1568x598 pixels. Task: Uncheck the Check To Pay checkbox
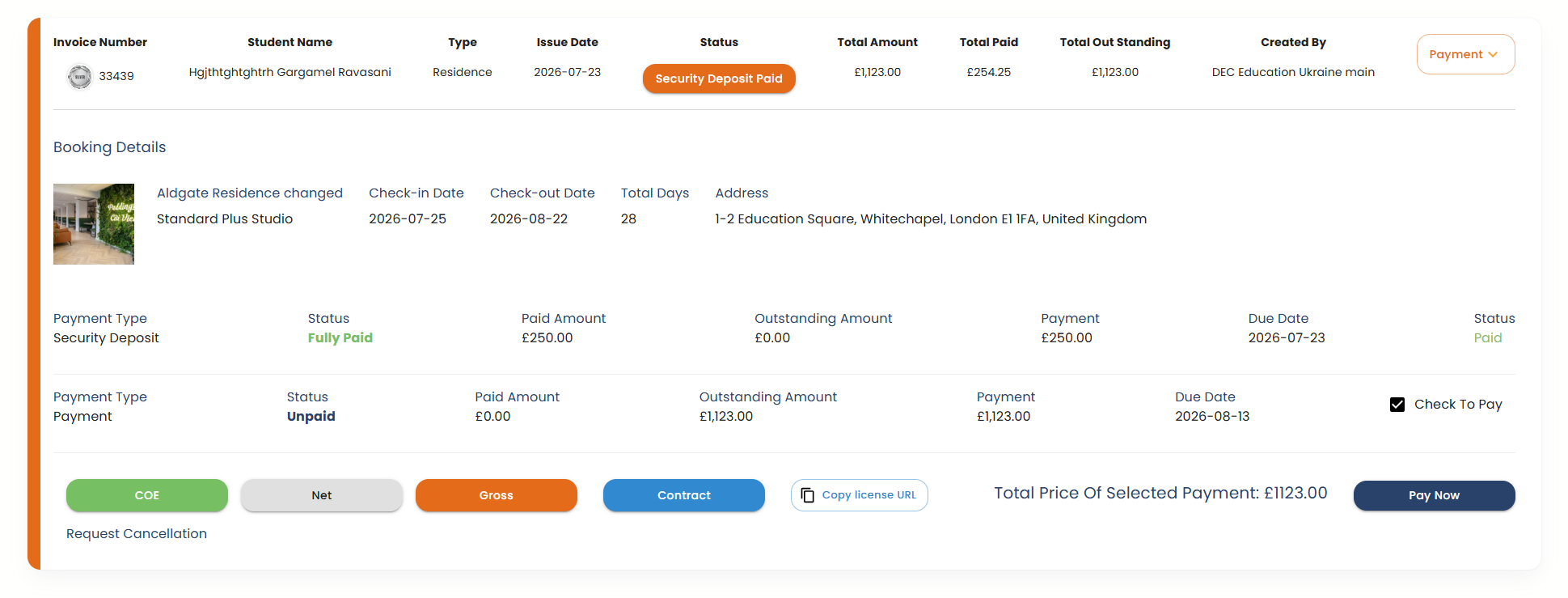pos(1397,405)
